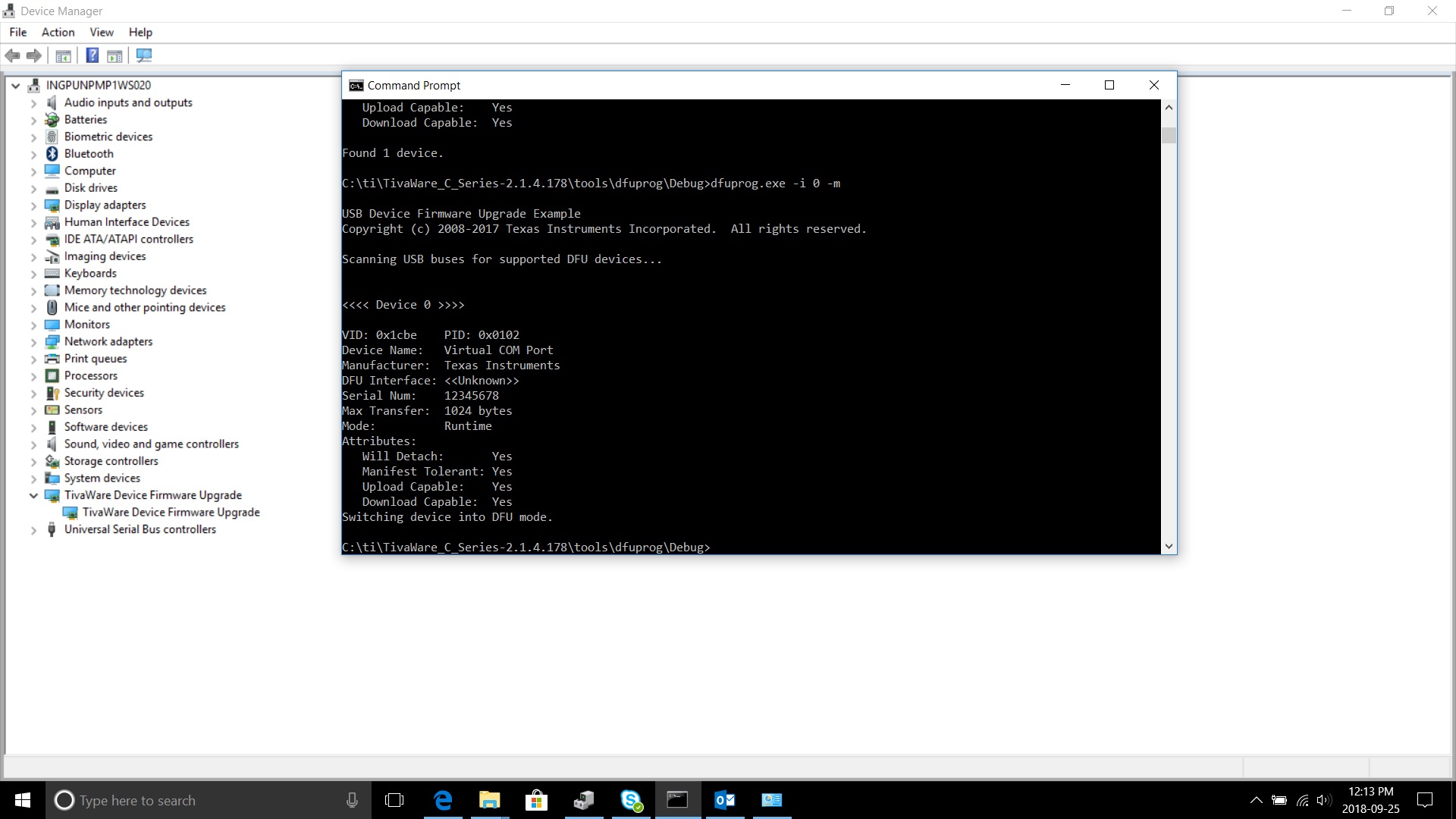Expand the Network adapters node

tap(33, 342)
